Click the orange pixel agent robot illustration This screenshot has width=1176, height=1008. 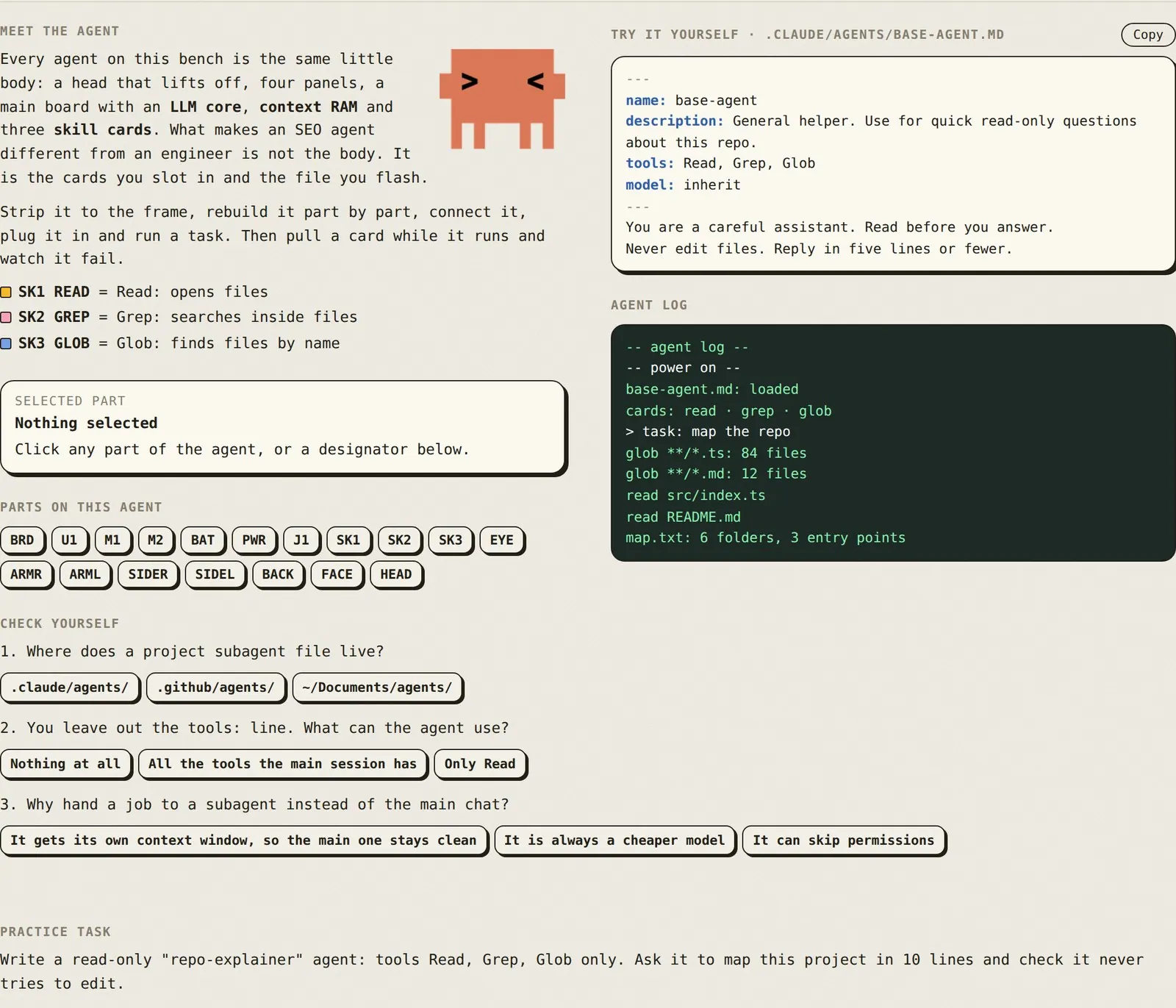click(x=502, y=99)
